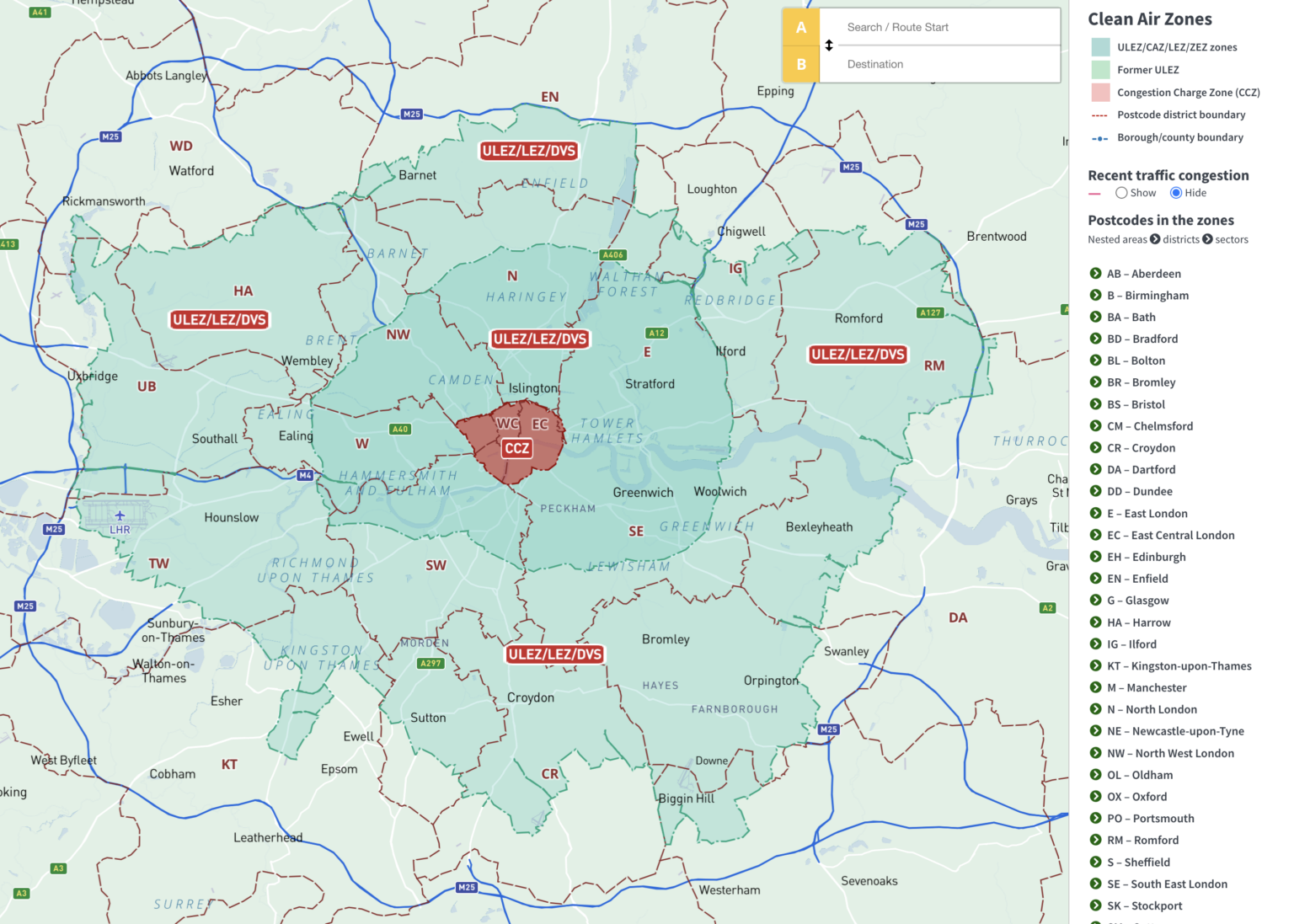Click the pink Congestion Charge Zone legend swatch
The width and height of the screenshot is (1294, 924).
[1101, 93]
